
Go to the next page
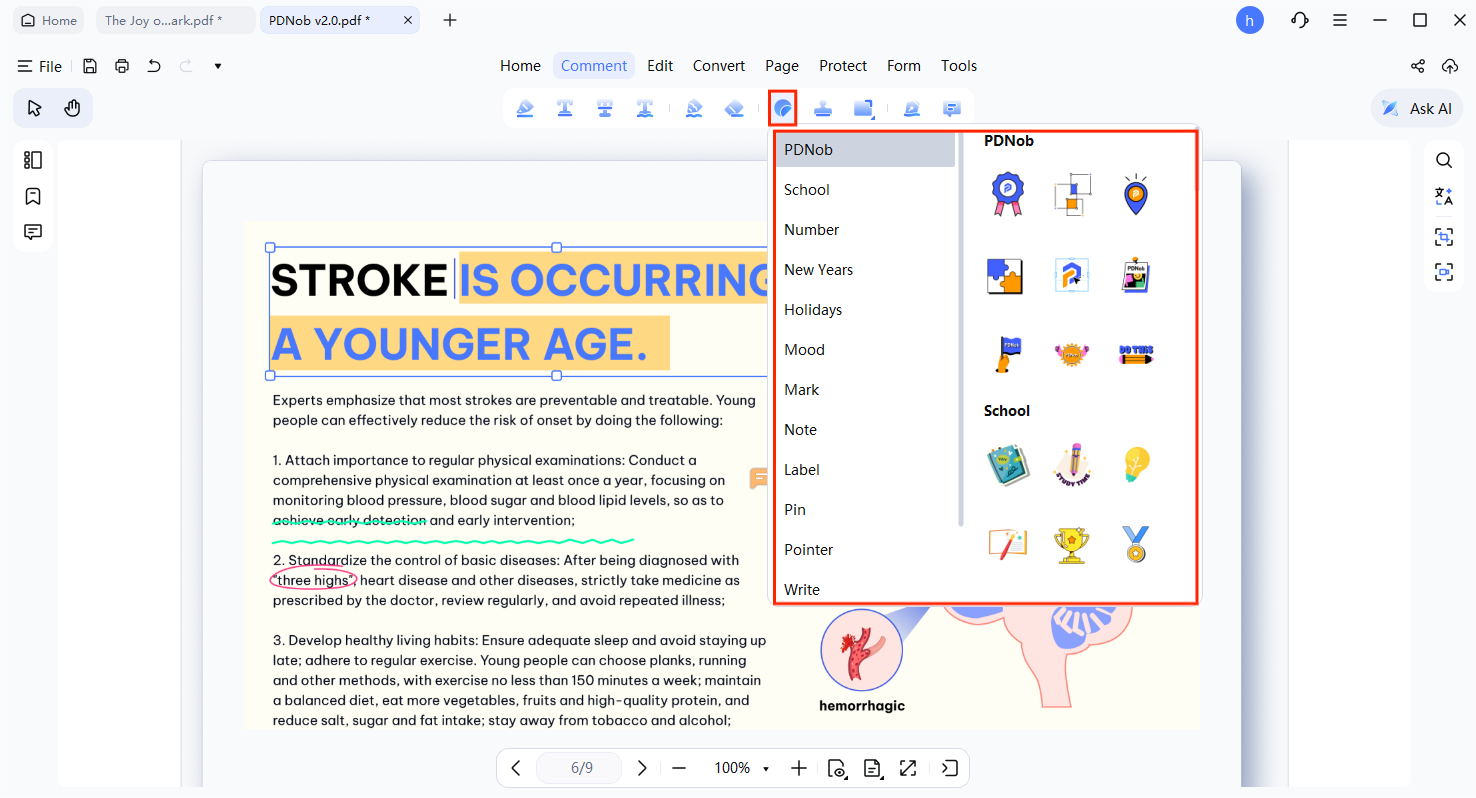pos(642,768)
